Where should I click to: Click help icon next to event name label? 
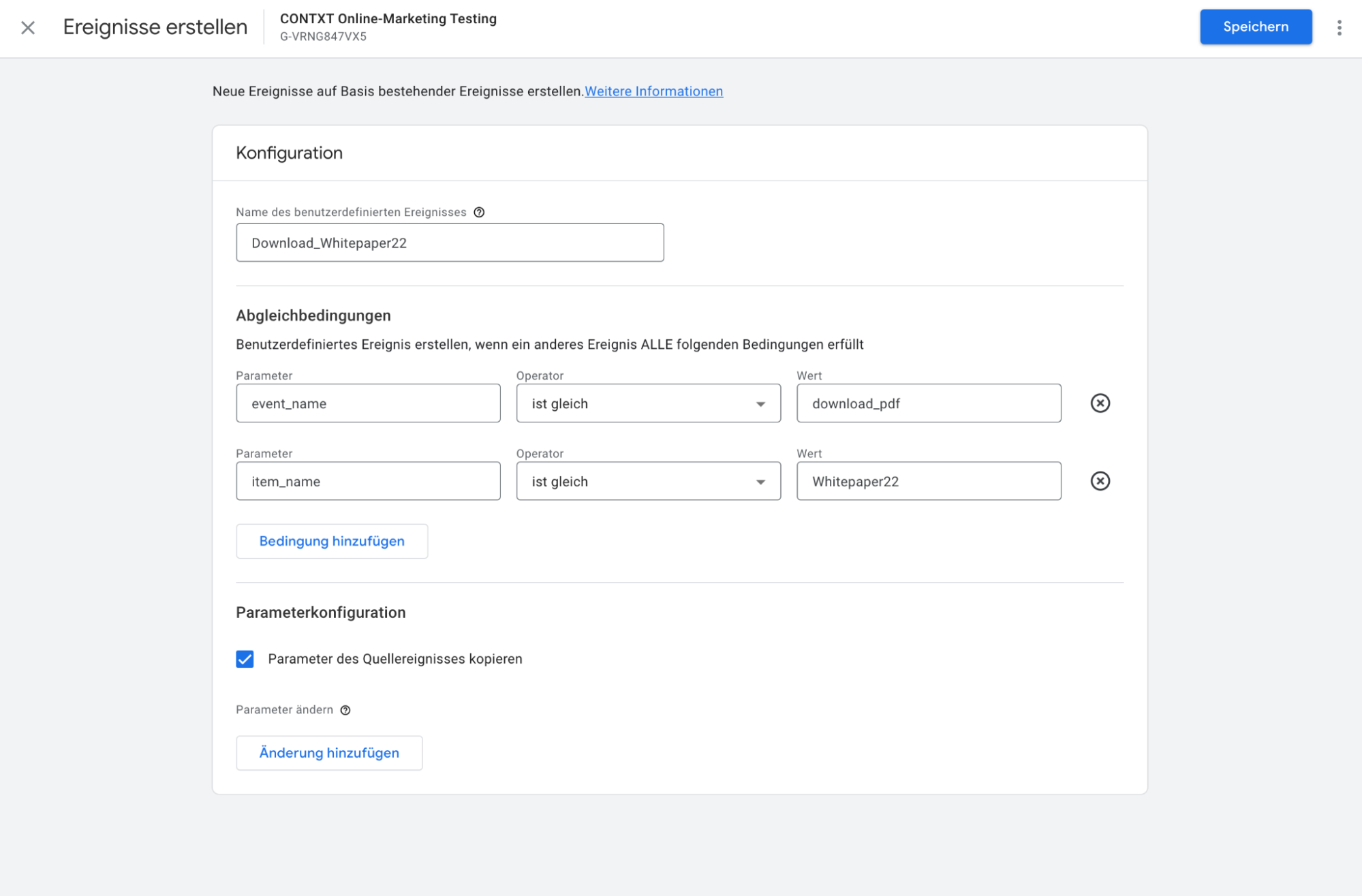pos(479,212)
